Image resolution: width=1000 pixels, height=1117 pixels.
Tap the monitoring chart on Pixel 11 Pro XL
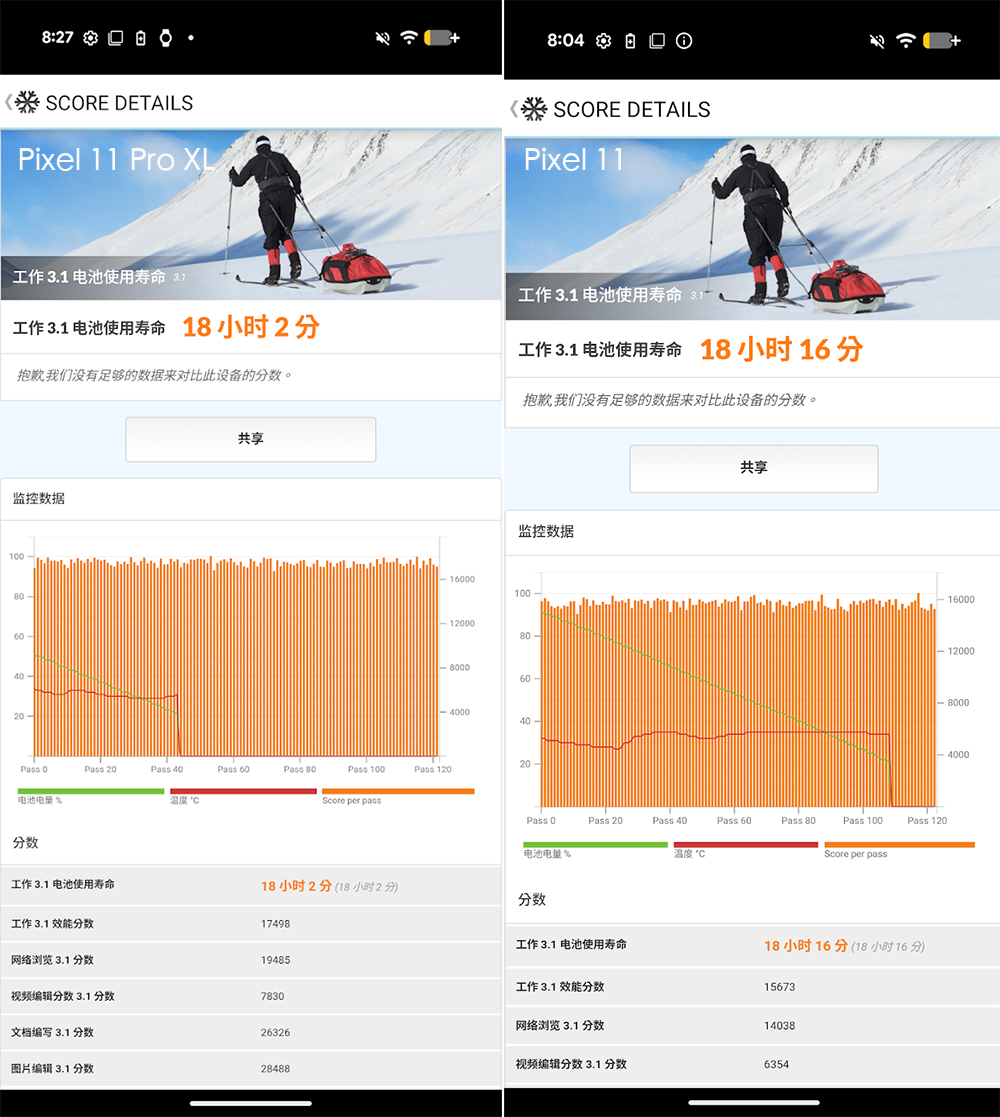(x=242, y=655)
